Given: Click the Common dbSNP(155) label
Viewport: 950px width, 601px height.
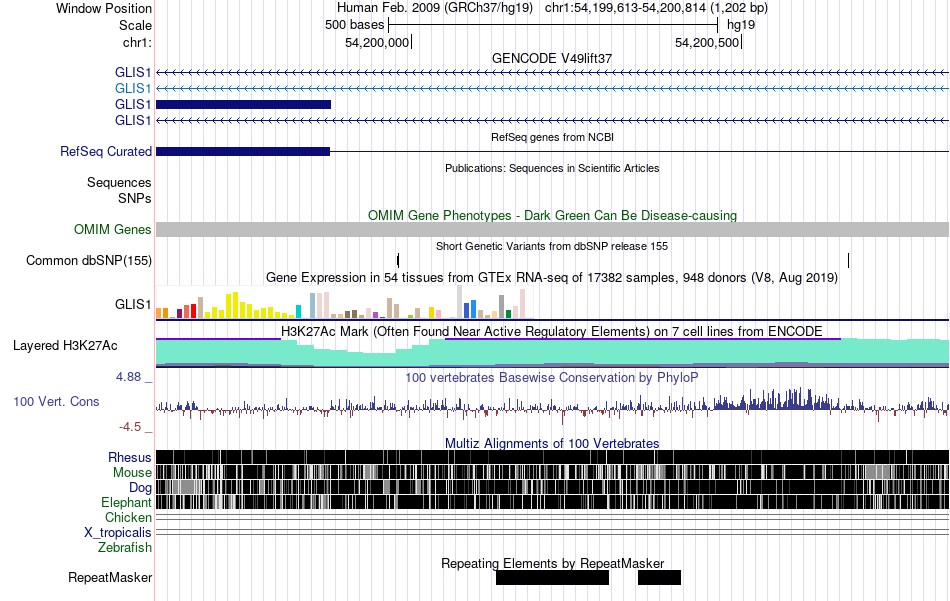Looking at the screenshot, I should (x=89, y=261).
